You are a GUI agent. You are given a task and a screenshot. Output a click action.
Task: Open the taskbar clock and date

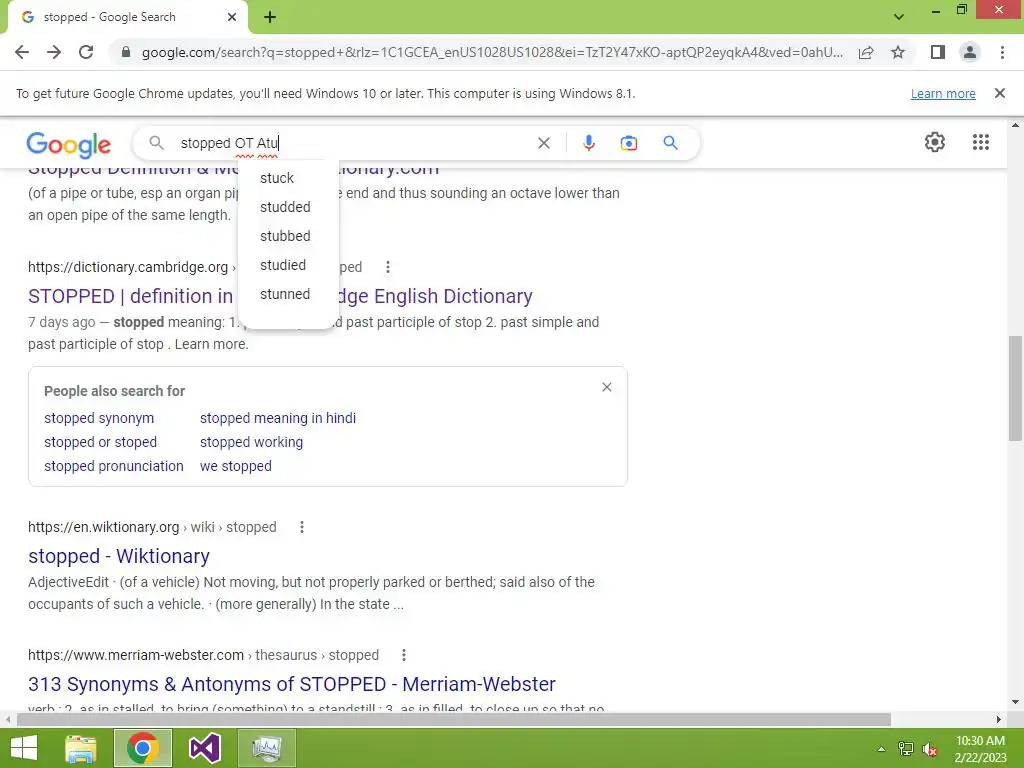[x=980, y=749]
